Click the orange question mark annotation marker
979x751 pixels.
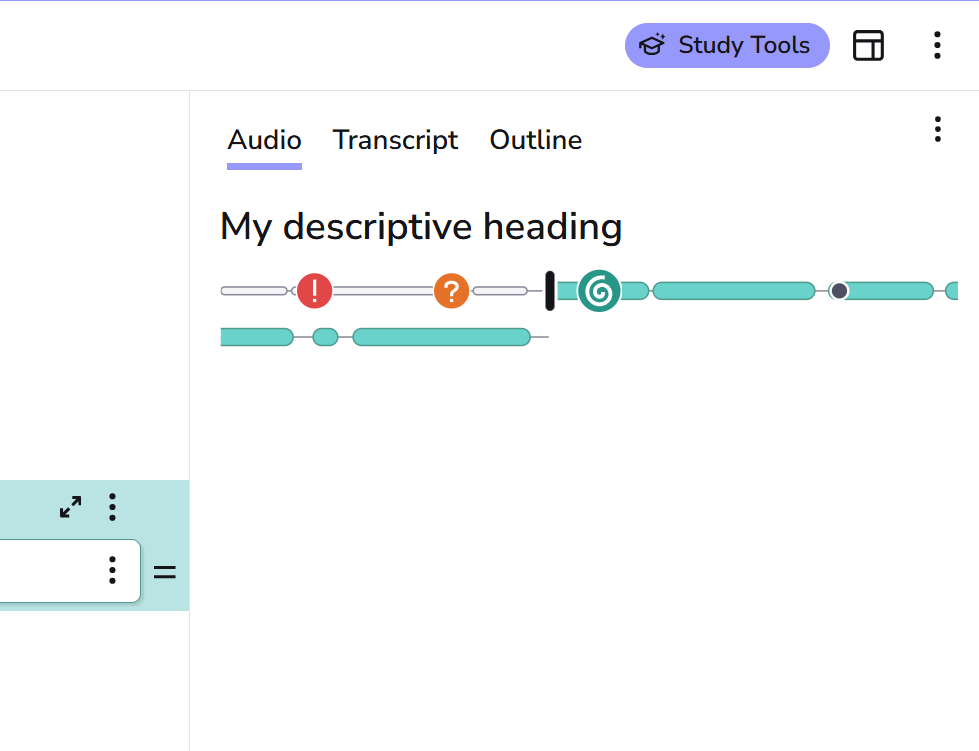pyautogui.click(x=451, y=291)
